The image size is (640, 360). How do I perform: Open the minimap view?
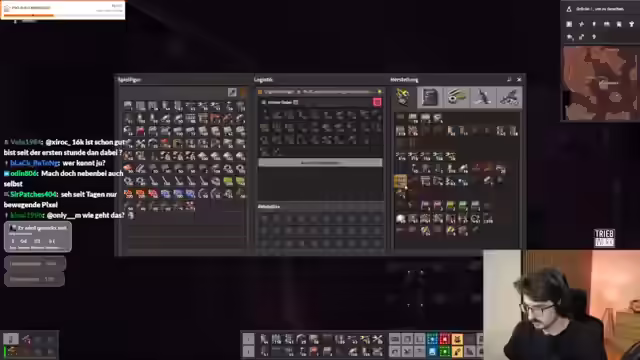tap(600, 83)
